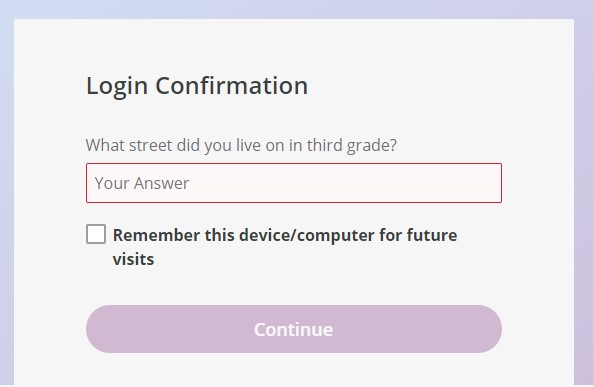
Task: Click left edge of the Continue pill
Action: point(95,329)
